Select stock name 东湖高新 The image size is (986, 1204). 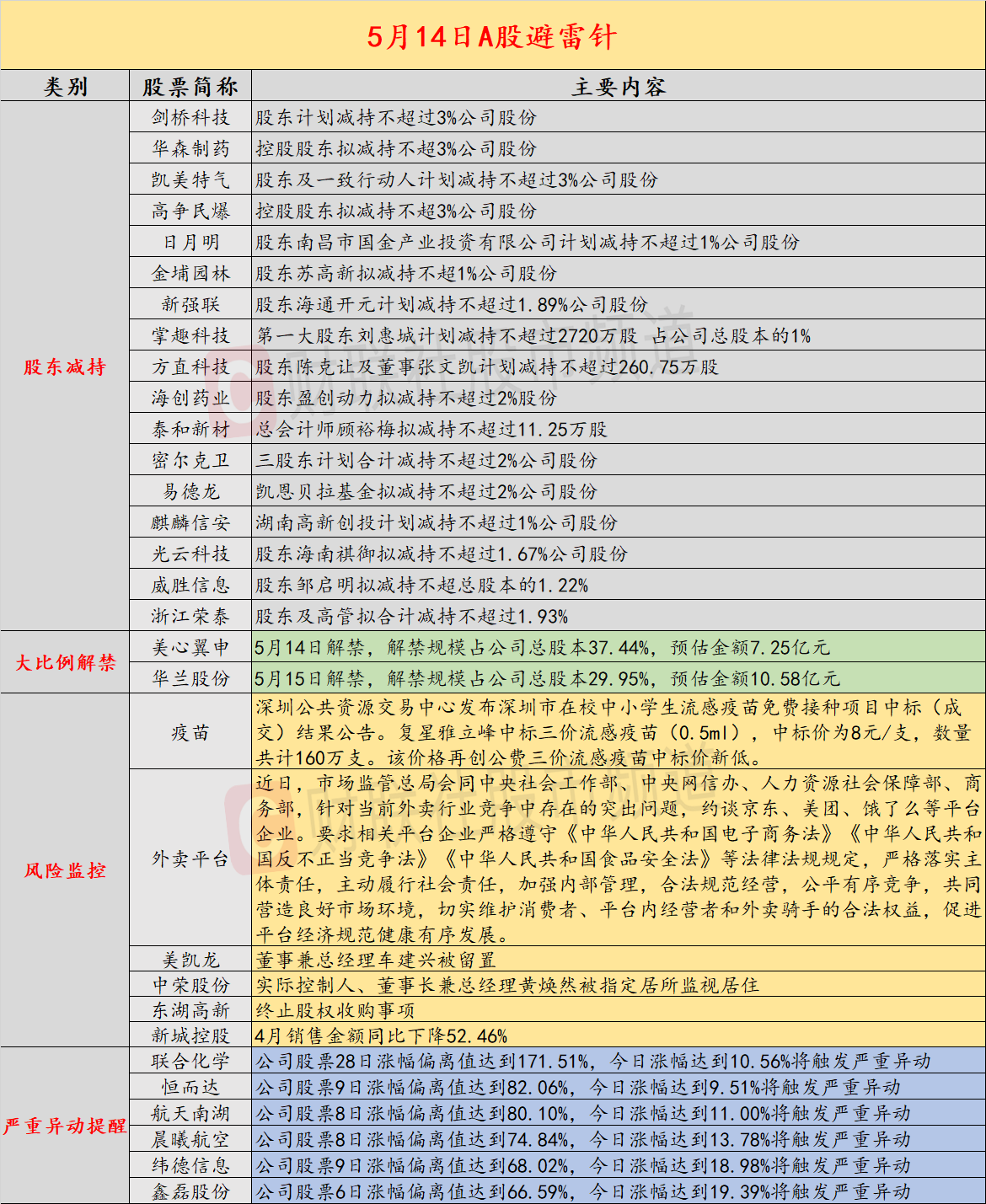tap(190, 1010)
